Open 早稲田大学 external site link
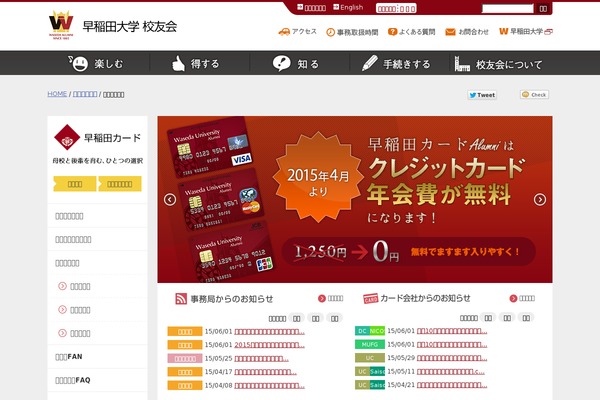The image size is (600, 400). pyautogui.click(x=526, y=31)
